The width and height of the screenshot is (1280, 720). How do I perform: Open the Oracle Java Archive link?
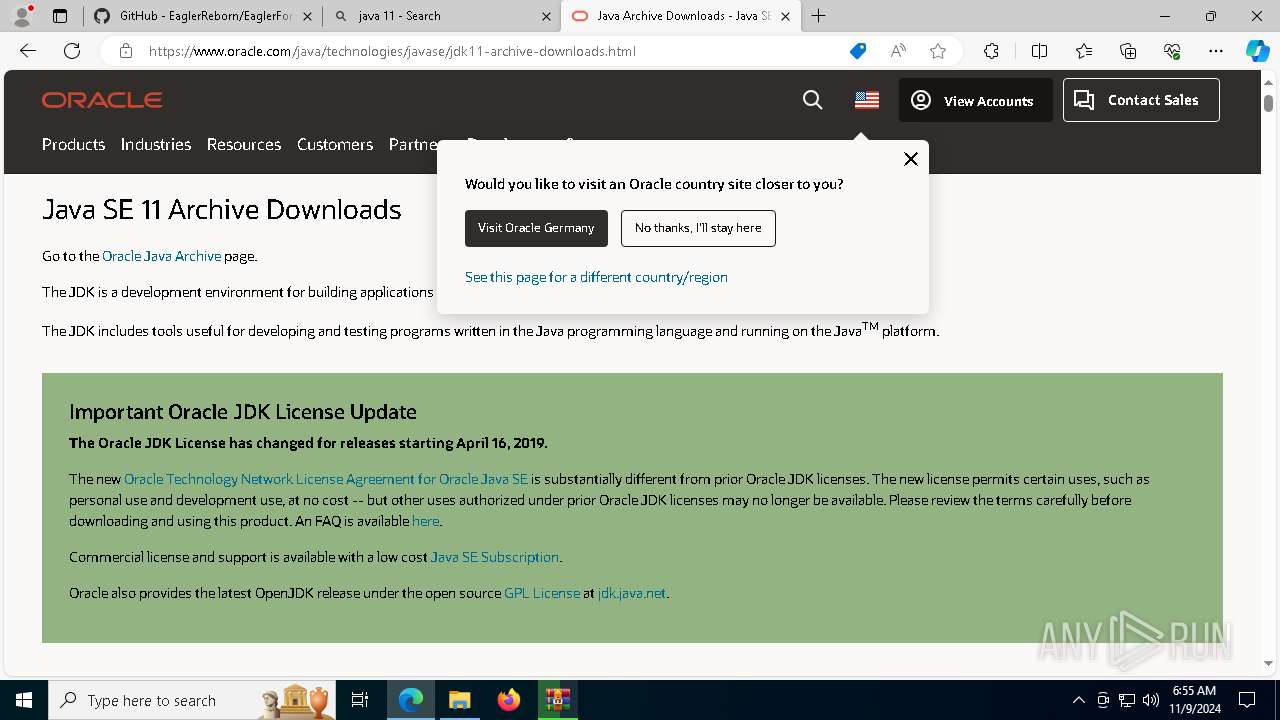tap(161, 256)
